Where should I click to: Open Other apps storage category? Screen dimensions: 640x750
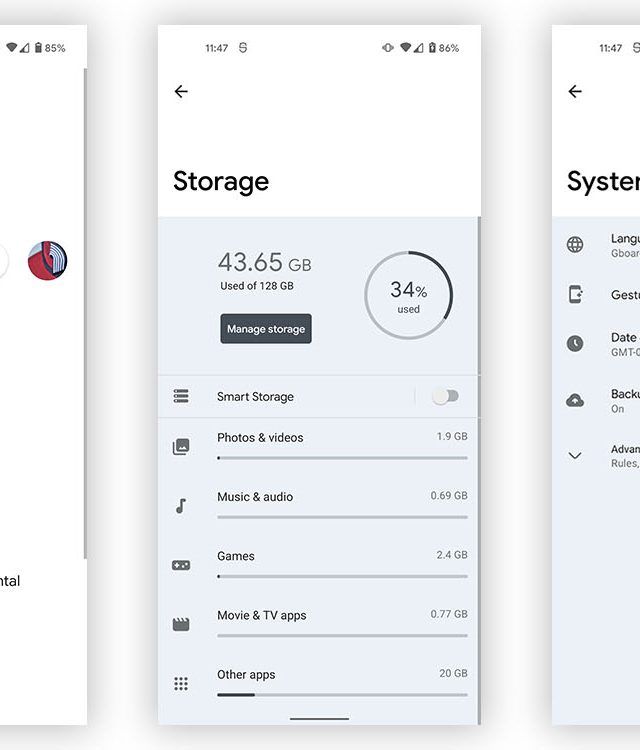click(318, 684)
